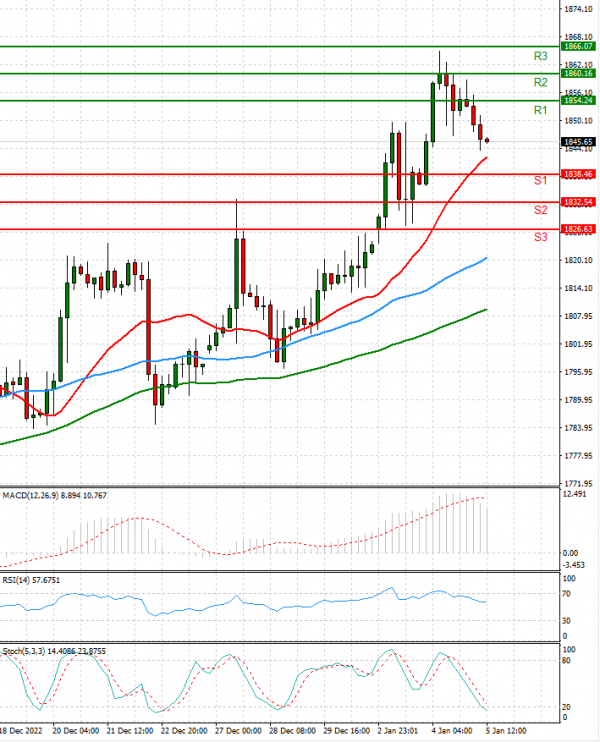This screenshot has width=600, height=742.
Task: Select the 1860.16 price tag
Action: pos(578,73)
